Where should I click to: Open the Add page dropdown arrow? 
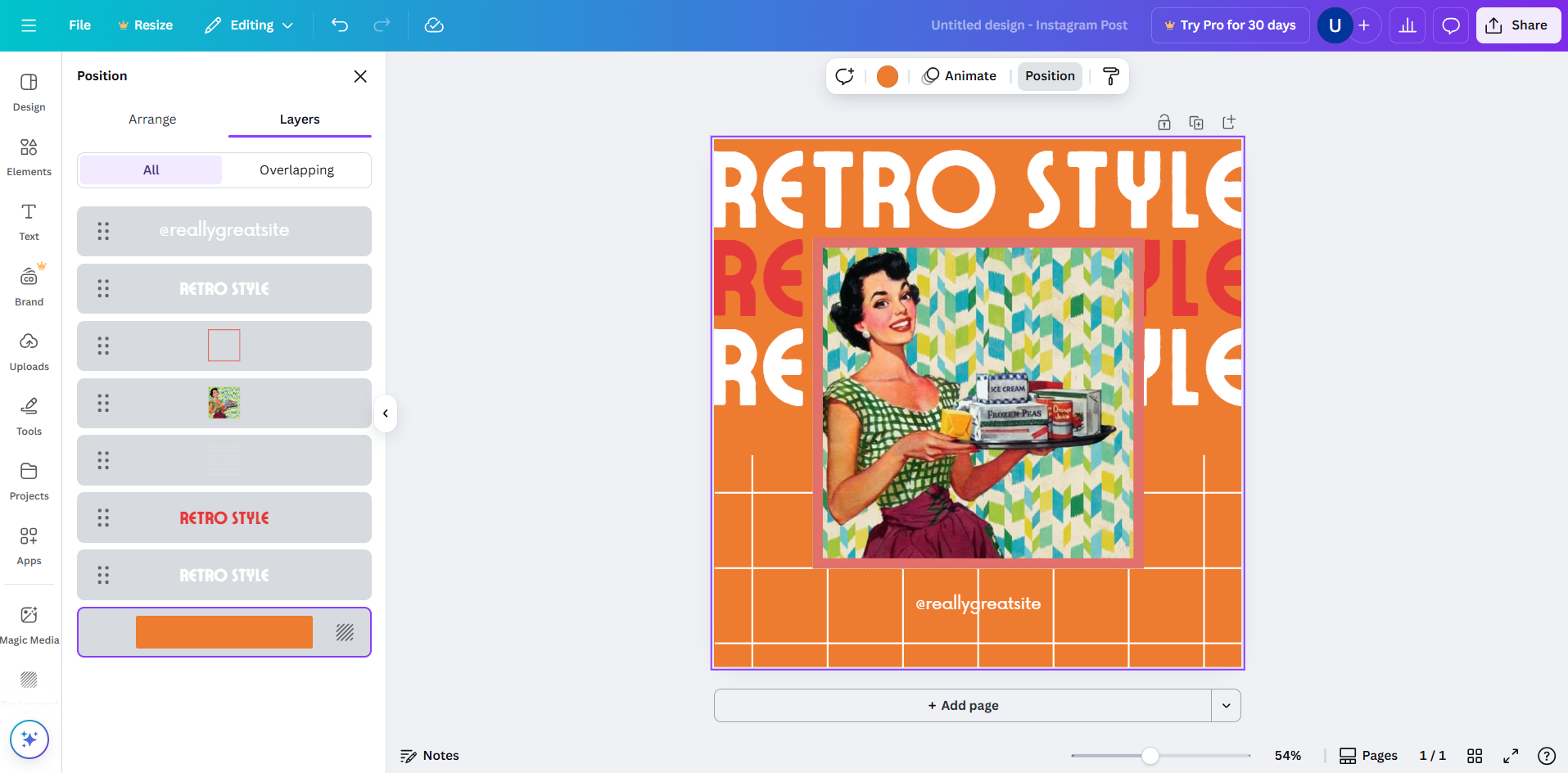click(1225, 705)
